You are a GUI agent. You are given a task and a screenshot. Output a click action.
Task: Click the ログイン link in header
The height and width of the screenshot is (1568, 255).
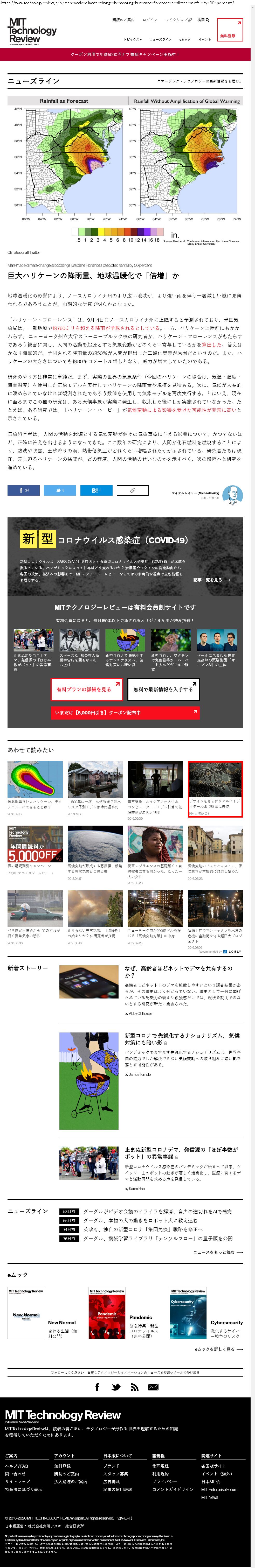point(150,20)
